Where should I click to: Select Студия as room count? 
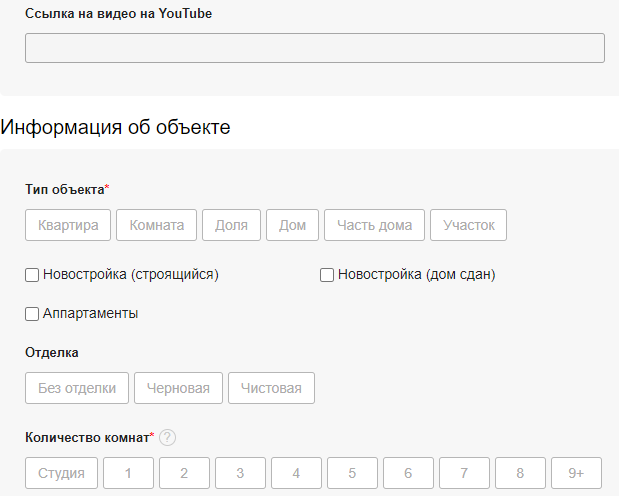(x=61, y=473)
